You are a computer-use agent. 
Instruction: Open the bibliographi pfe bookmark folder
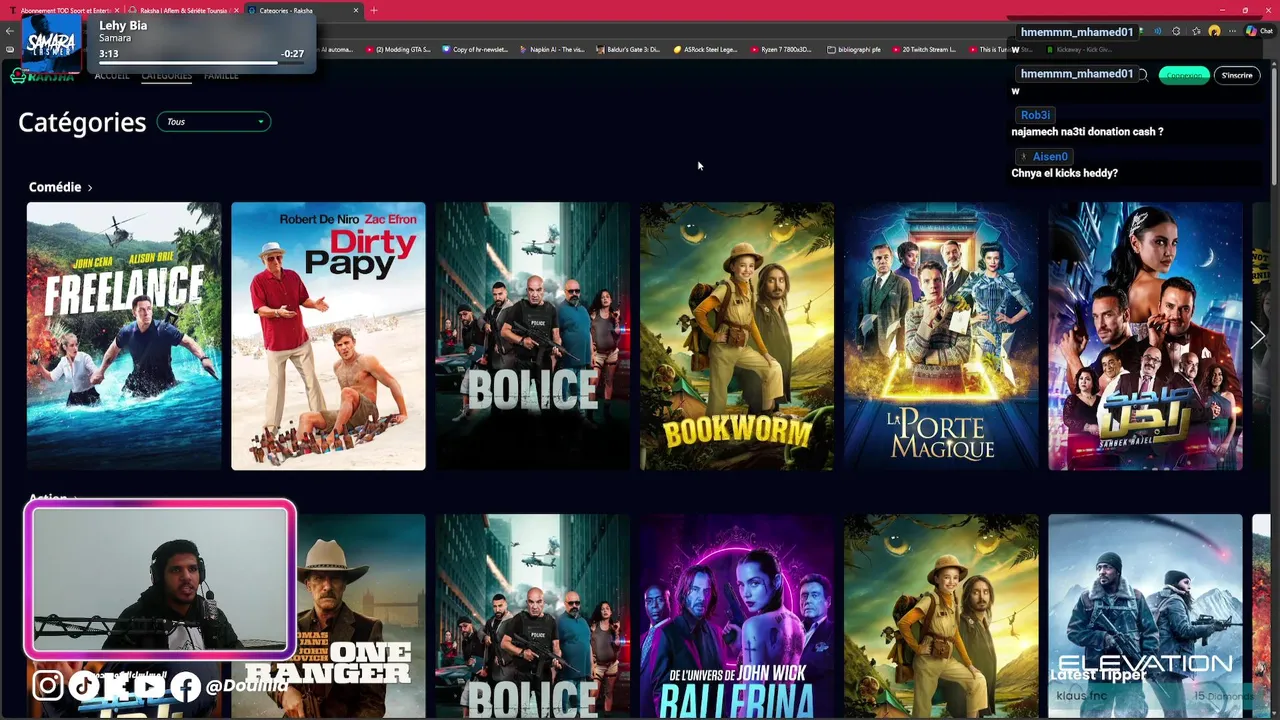point(854,49)
